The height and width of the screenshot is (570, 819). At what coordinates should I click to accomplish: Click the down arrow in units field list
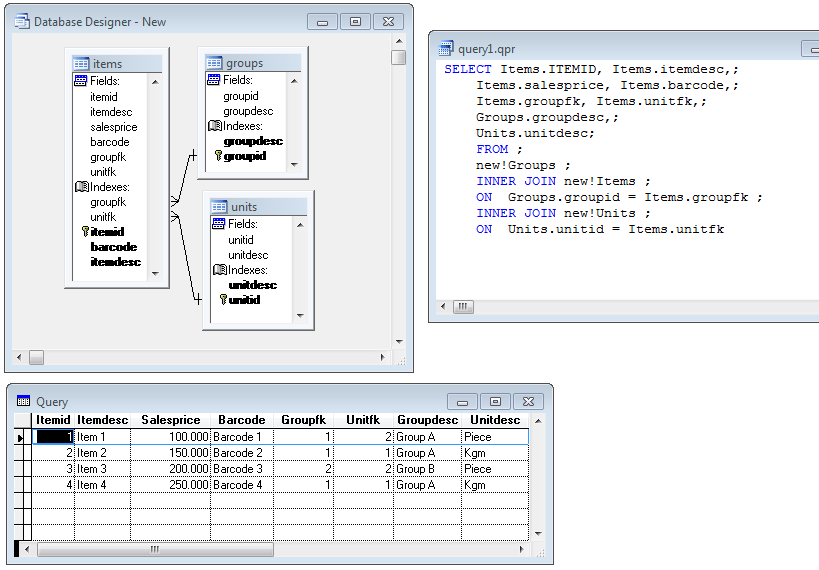click(300, 316)
